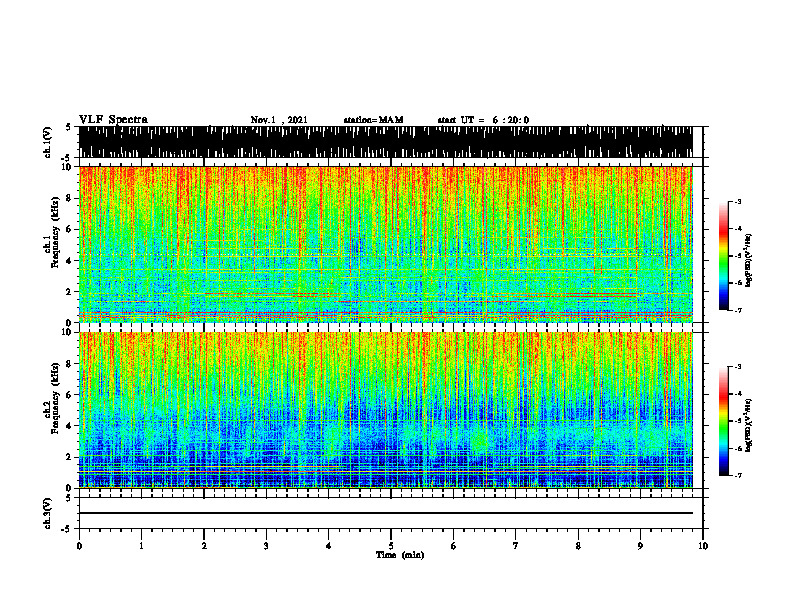Viewport: 792px width, 612px height.
Task: Click the date text "Nov.1 , 2021"
Action: tap(279, 120)
